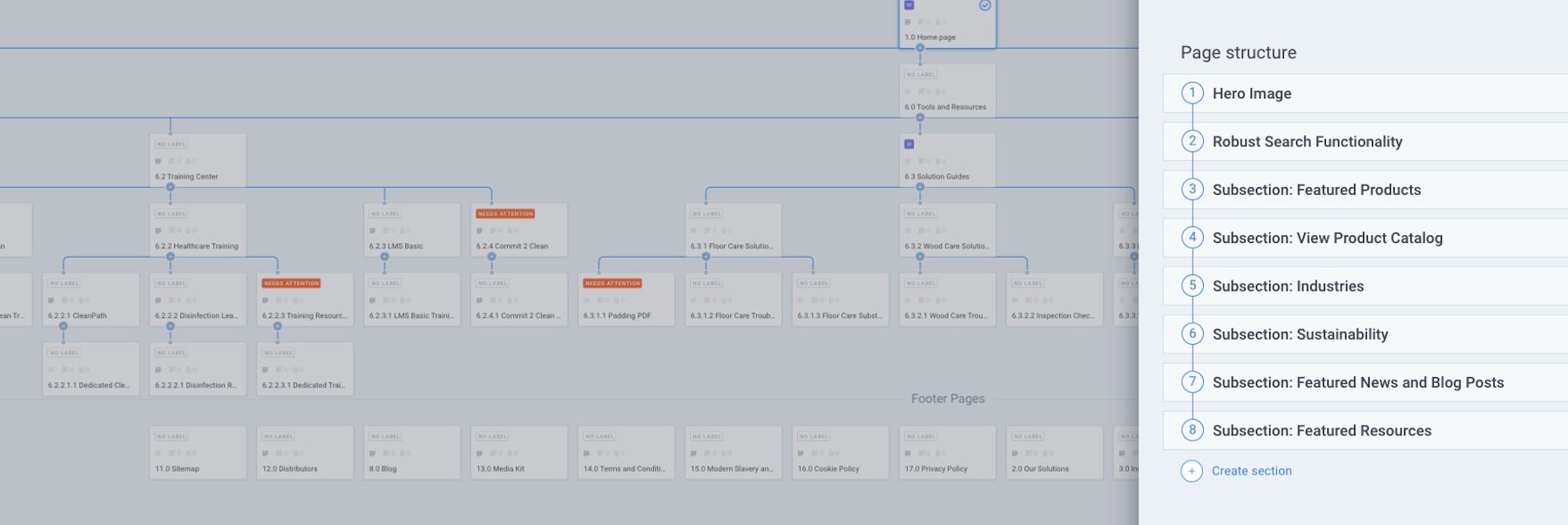The height and width of the screenshot is (525, 1568).
Task: Select the 17.0 Privacy Policy card
Action: coord(947,453)
